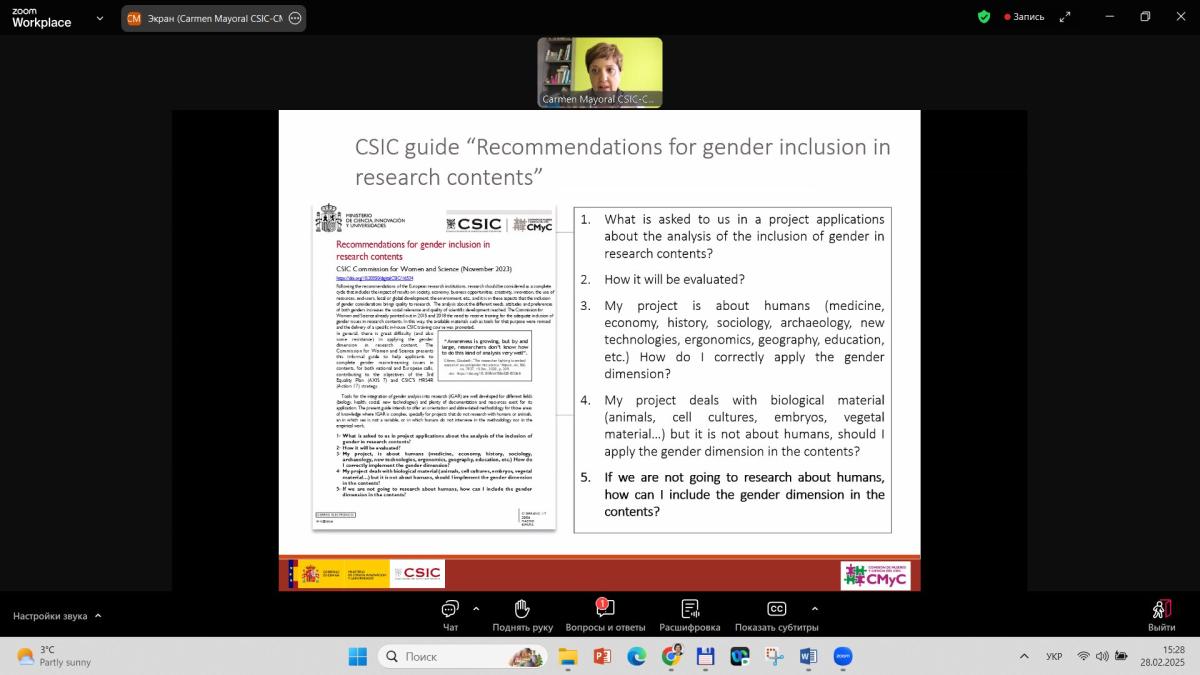1200x675 pixels.
Task: Open more options on the screen share tab
Action: pos(295,18)
